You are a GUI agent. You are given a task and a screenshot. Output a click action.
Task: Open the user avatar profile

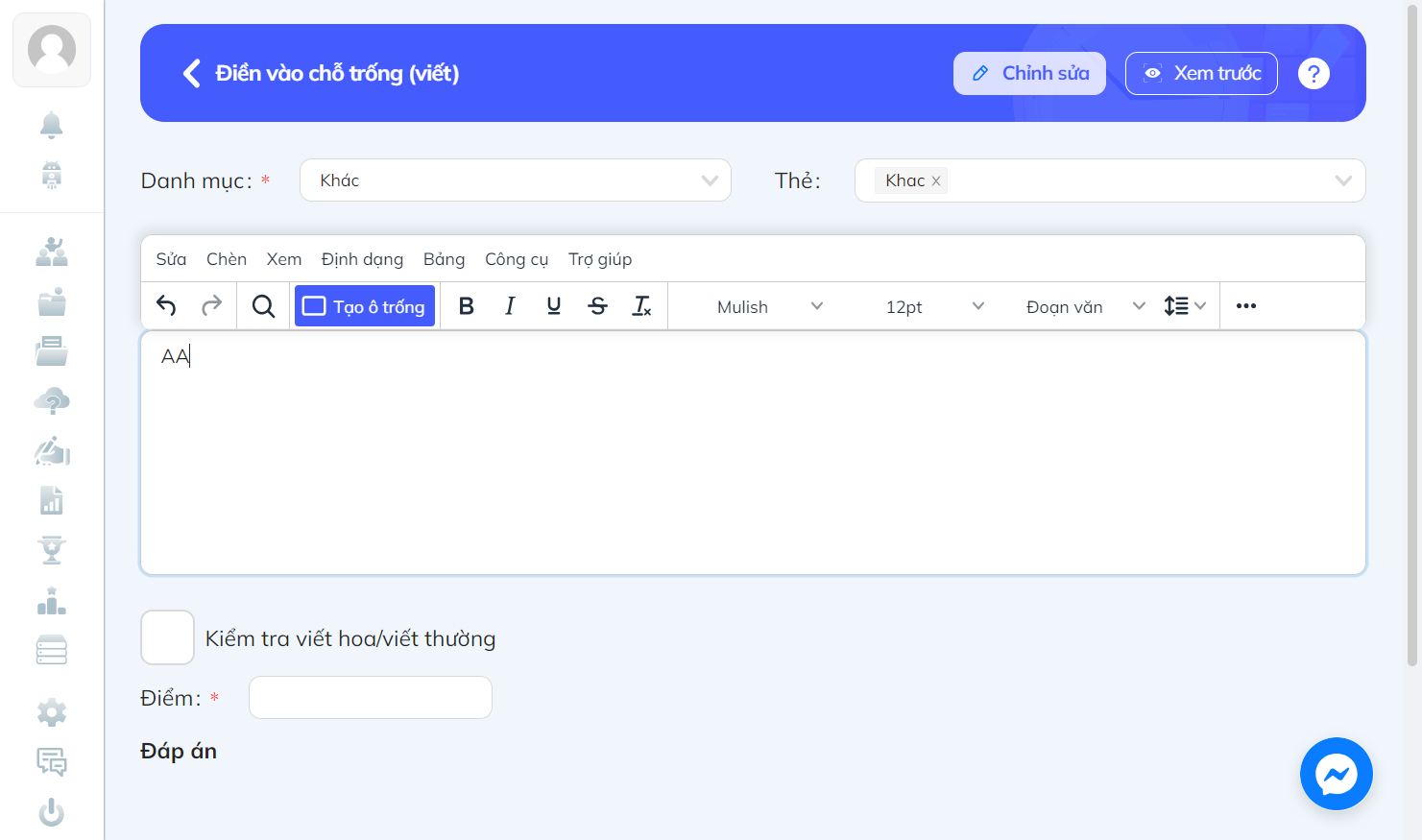52,50
